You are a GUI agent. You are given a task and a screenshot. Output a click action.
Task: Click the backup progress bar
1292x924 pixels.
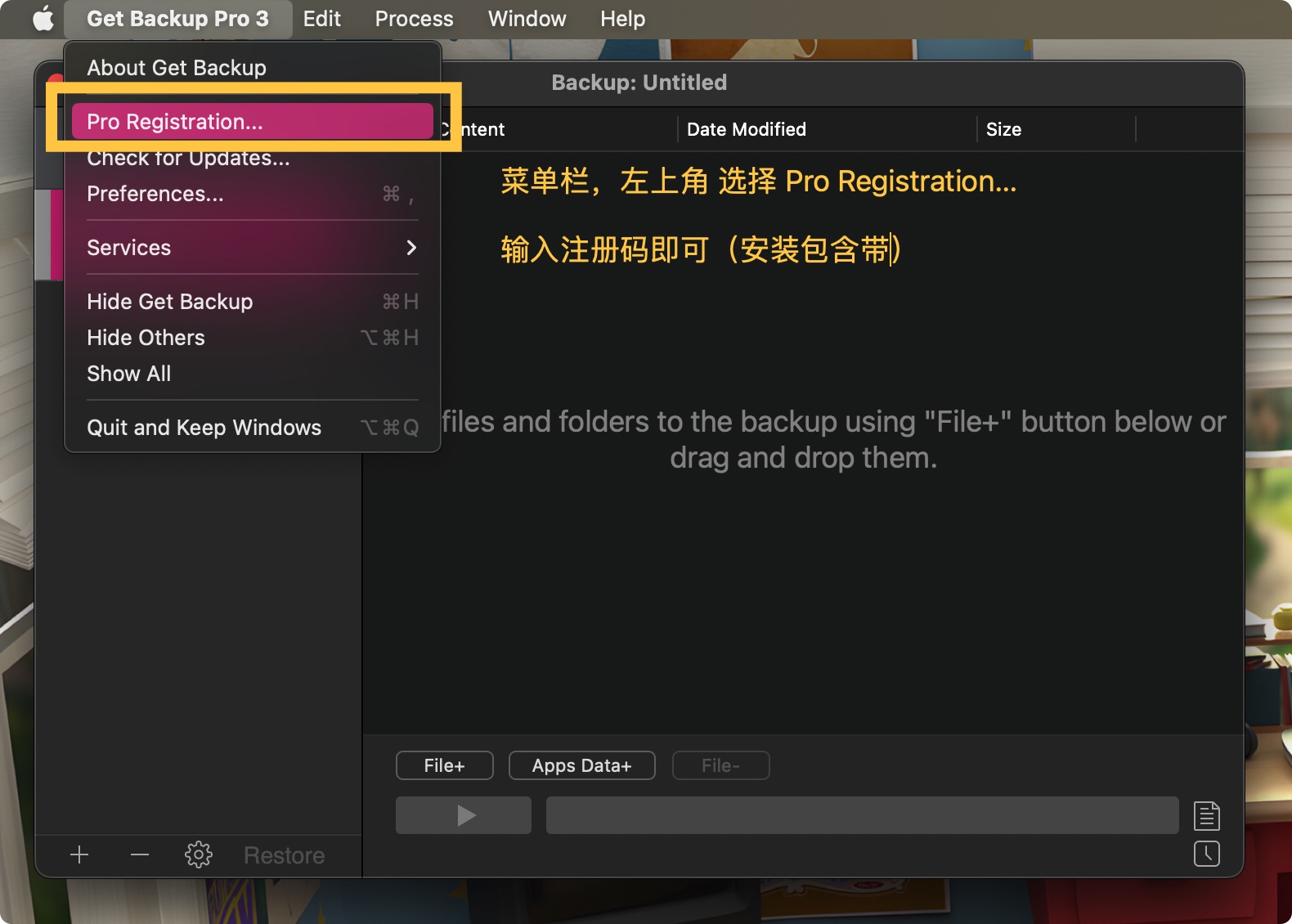click(863, 815)
